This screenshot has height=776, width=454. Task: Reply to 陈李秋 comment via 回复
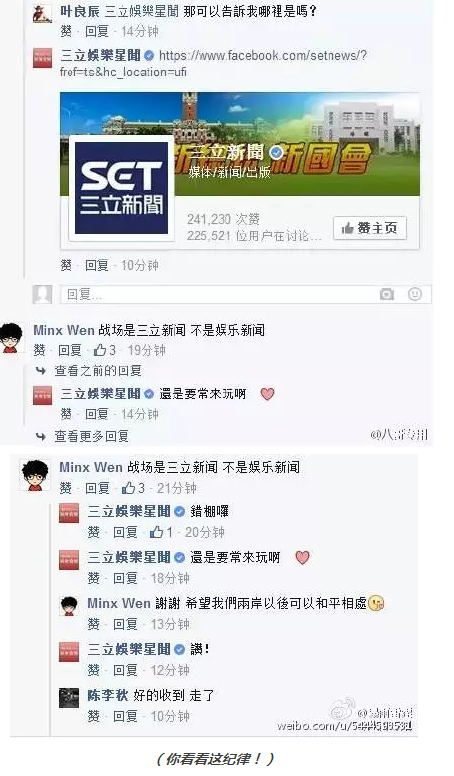[125, 716]
